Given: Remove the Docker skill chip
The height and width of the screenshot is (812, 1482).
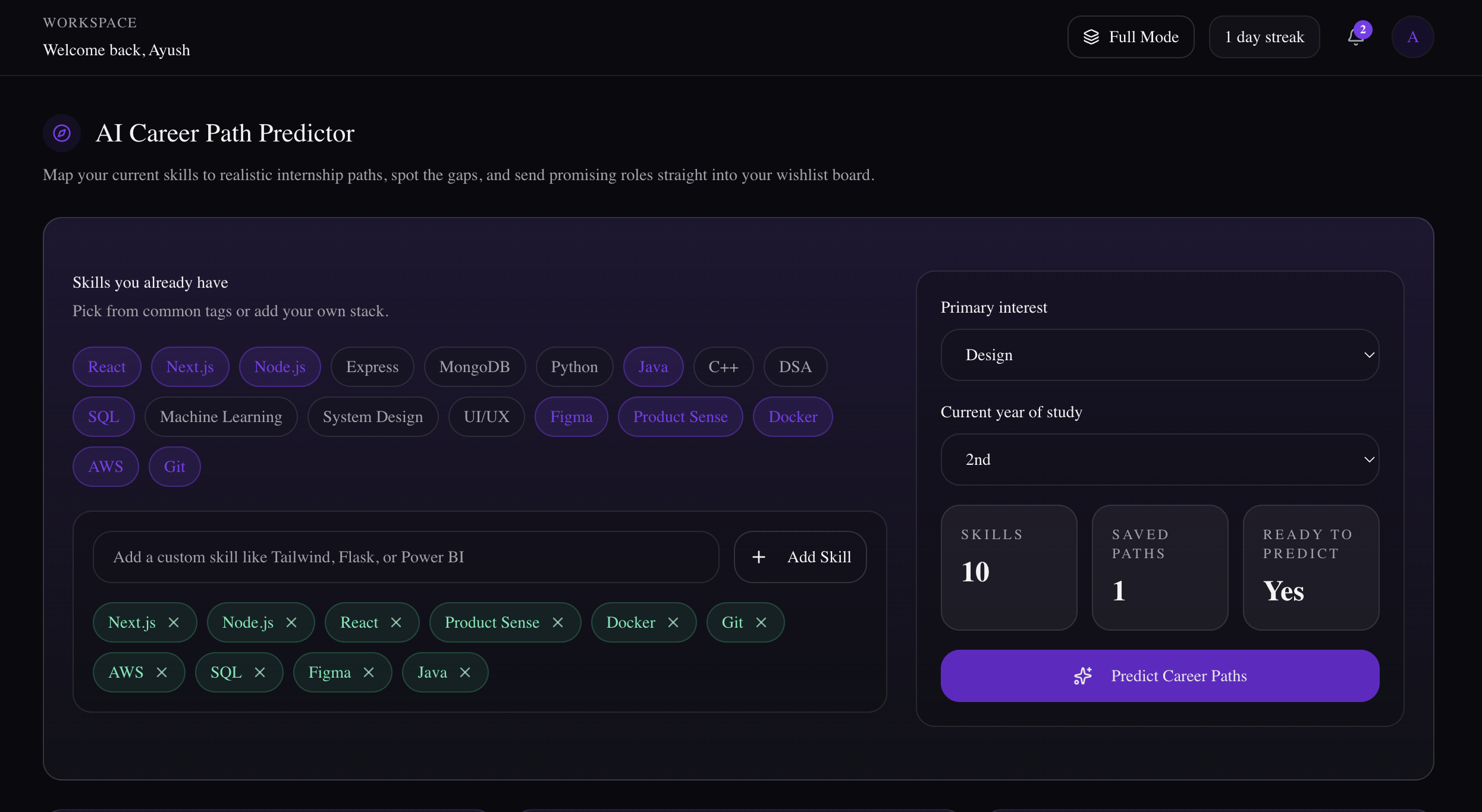Looking at the screenshot, I should click(x=673, y=622).
